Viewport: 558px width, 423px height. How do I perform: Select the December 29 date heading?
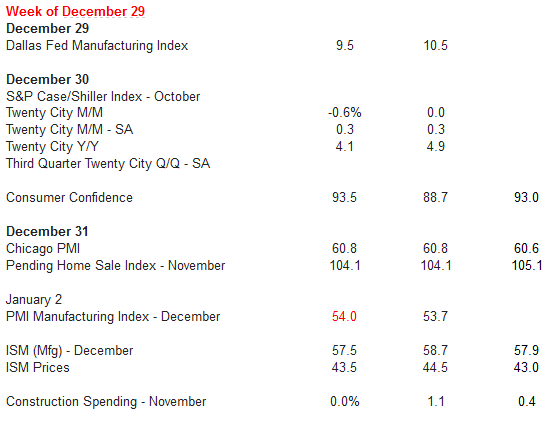47,28
